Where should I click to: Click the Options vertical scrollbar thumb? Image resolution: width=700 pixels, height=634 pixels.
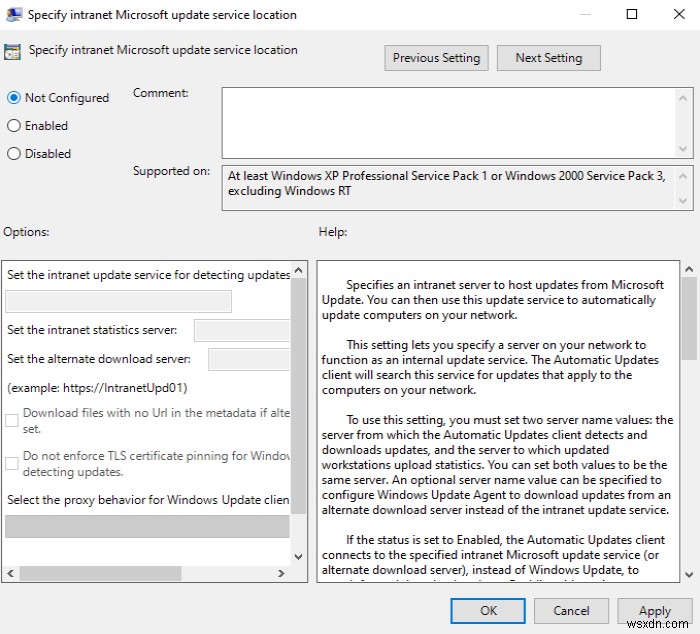299,396
